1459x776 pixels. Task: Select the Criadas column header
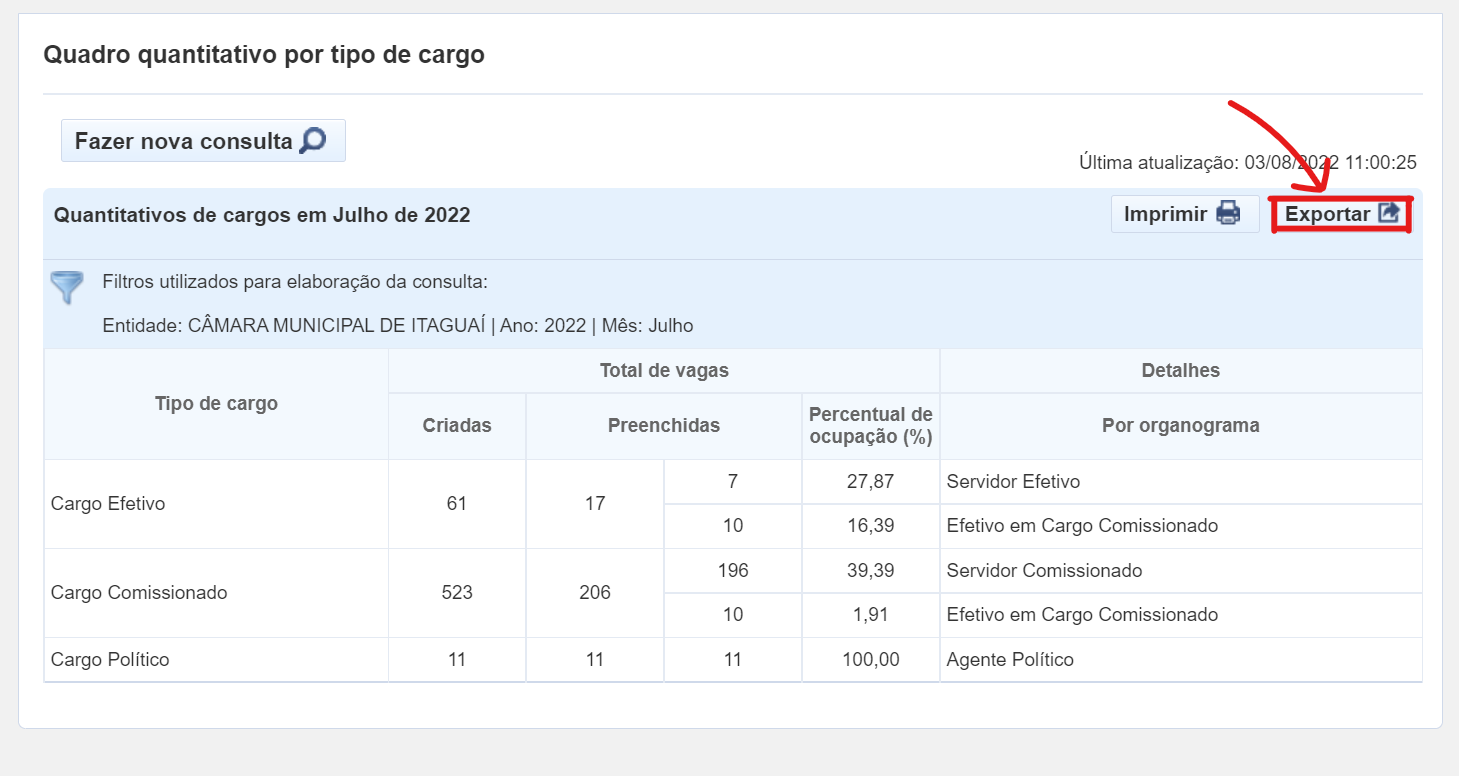(457, 426)
